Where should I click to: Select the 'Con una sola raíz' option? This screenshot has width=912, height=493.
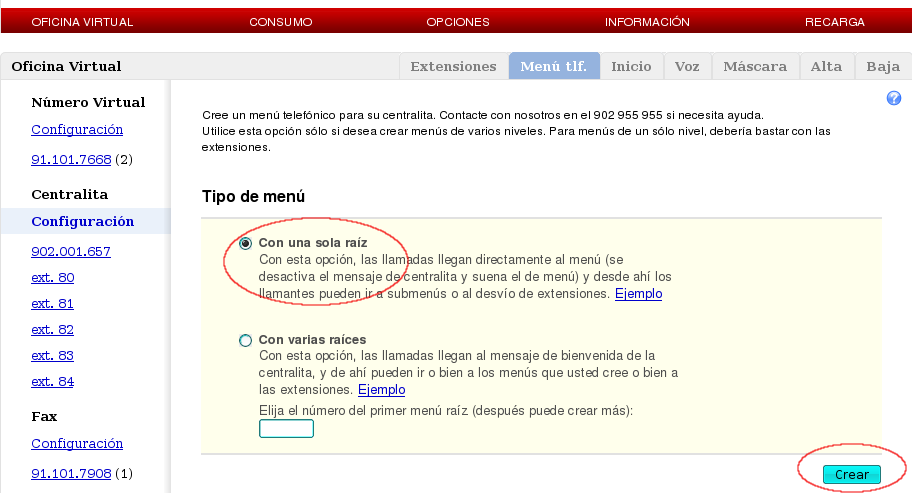246,243
